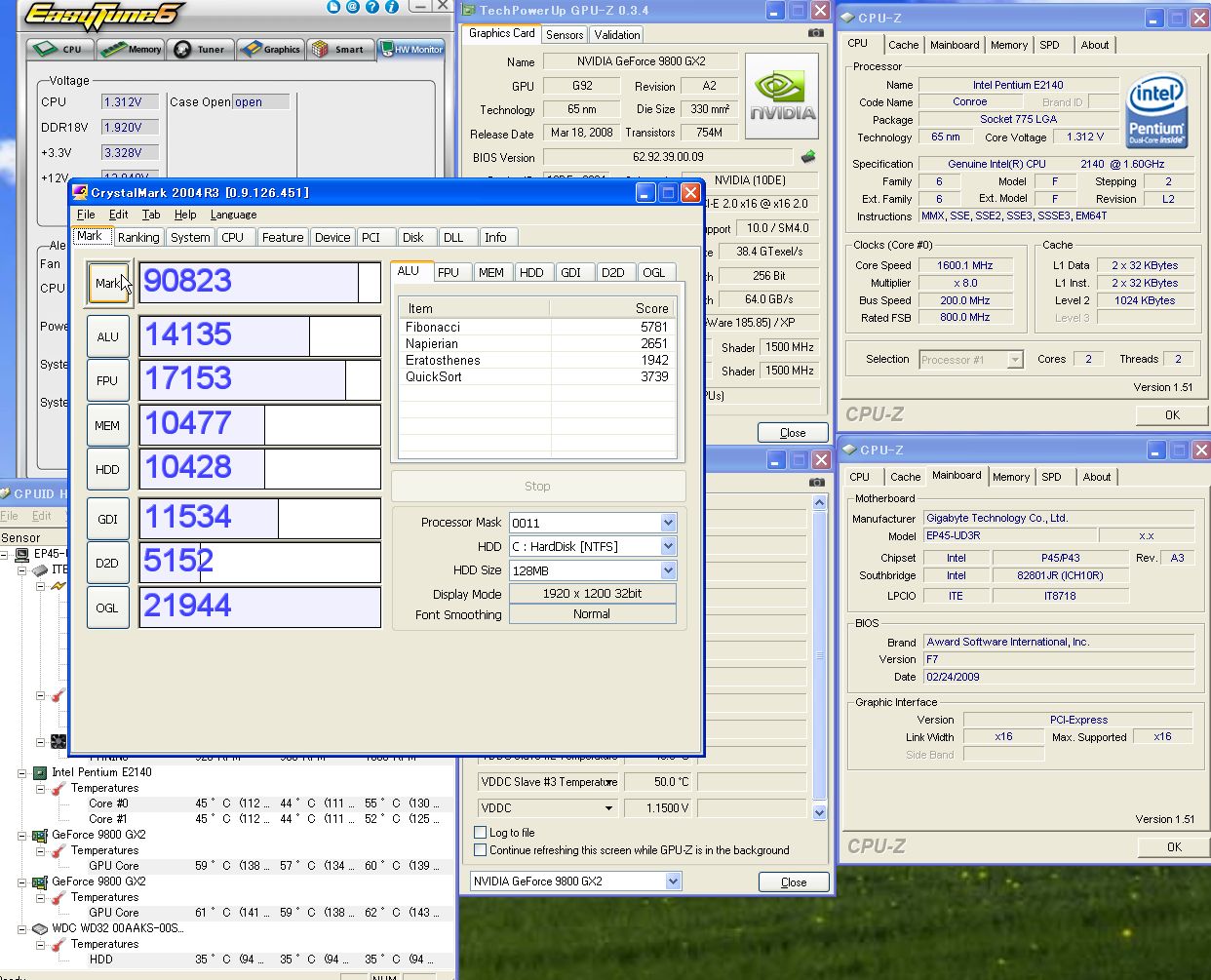Viewport: 1211px width, 980px height.
Task: Select the Fibonacci row in the score table
Action: coord(537,327)
